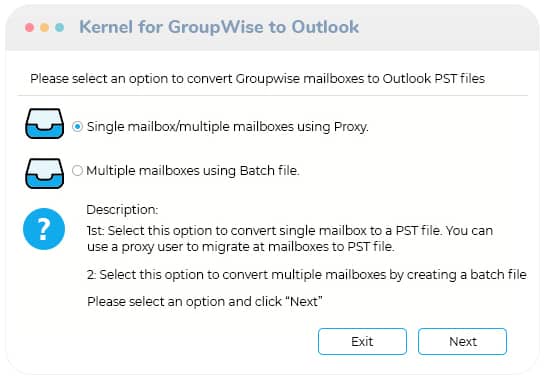Click the inbox icon beside the Batch file option
This screenshot has width=545, height=380.
click(44, 173)
